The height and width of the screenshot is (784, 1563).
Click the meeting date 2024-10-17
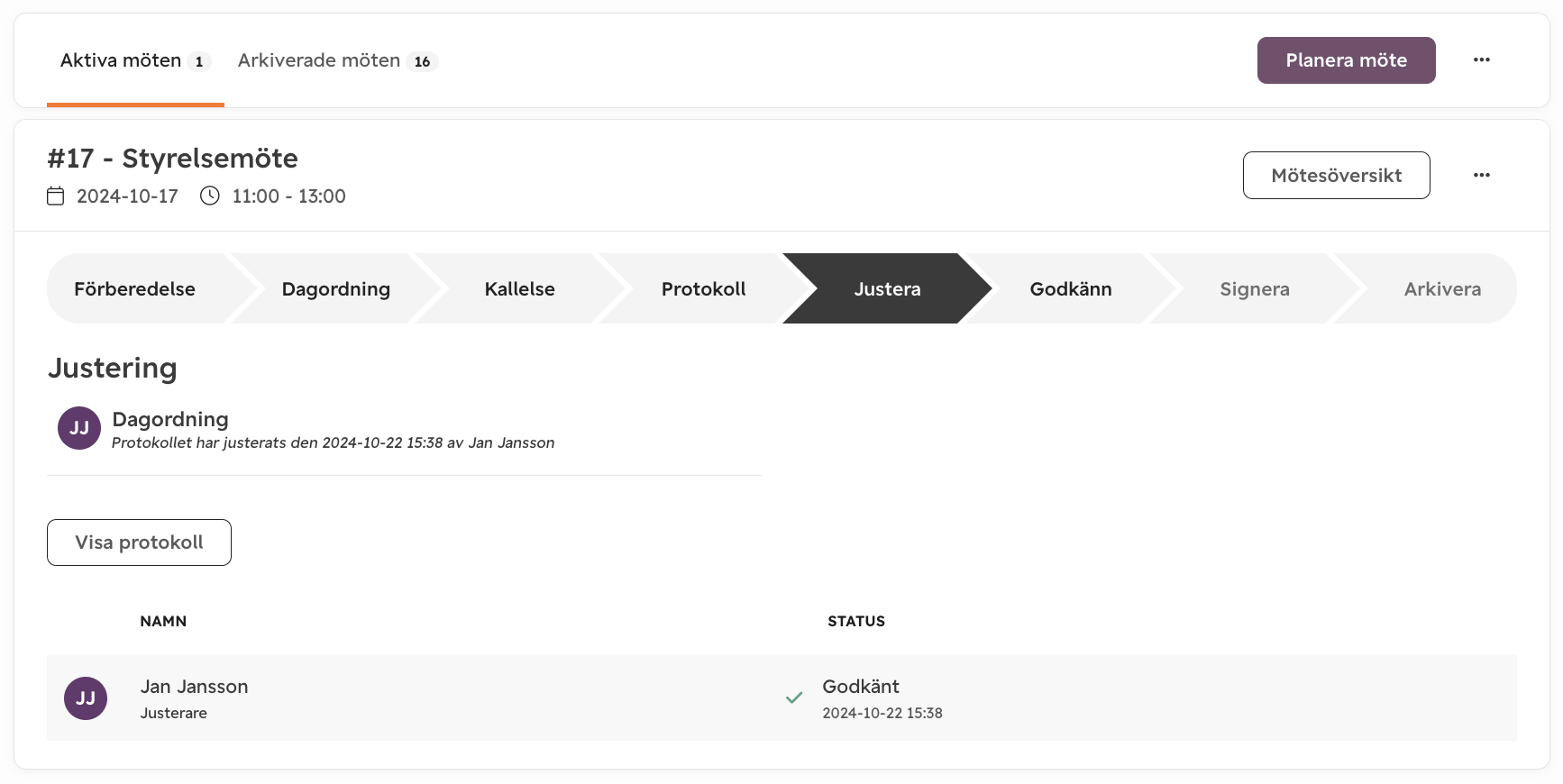[x=127, y=196]
